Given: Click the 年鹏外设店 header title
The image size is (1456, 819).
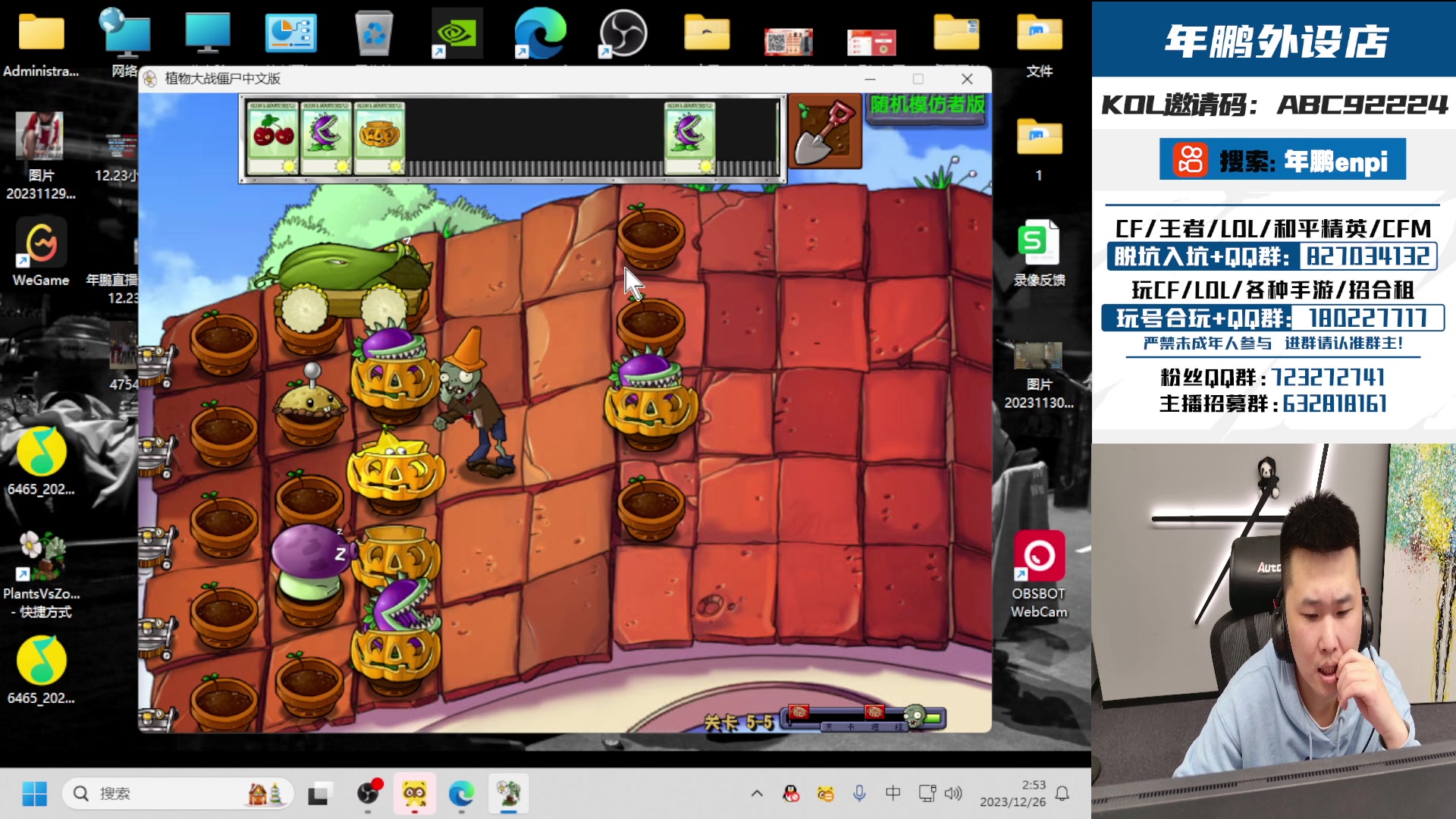Looking at the screenshot, I should [x=1276, y=41].
